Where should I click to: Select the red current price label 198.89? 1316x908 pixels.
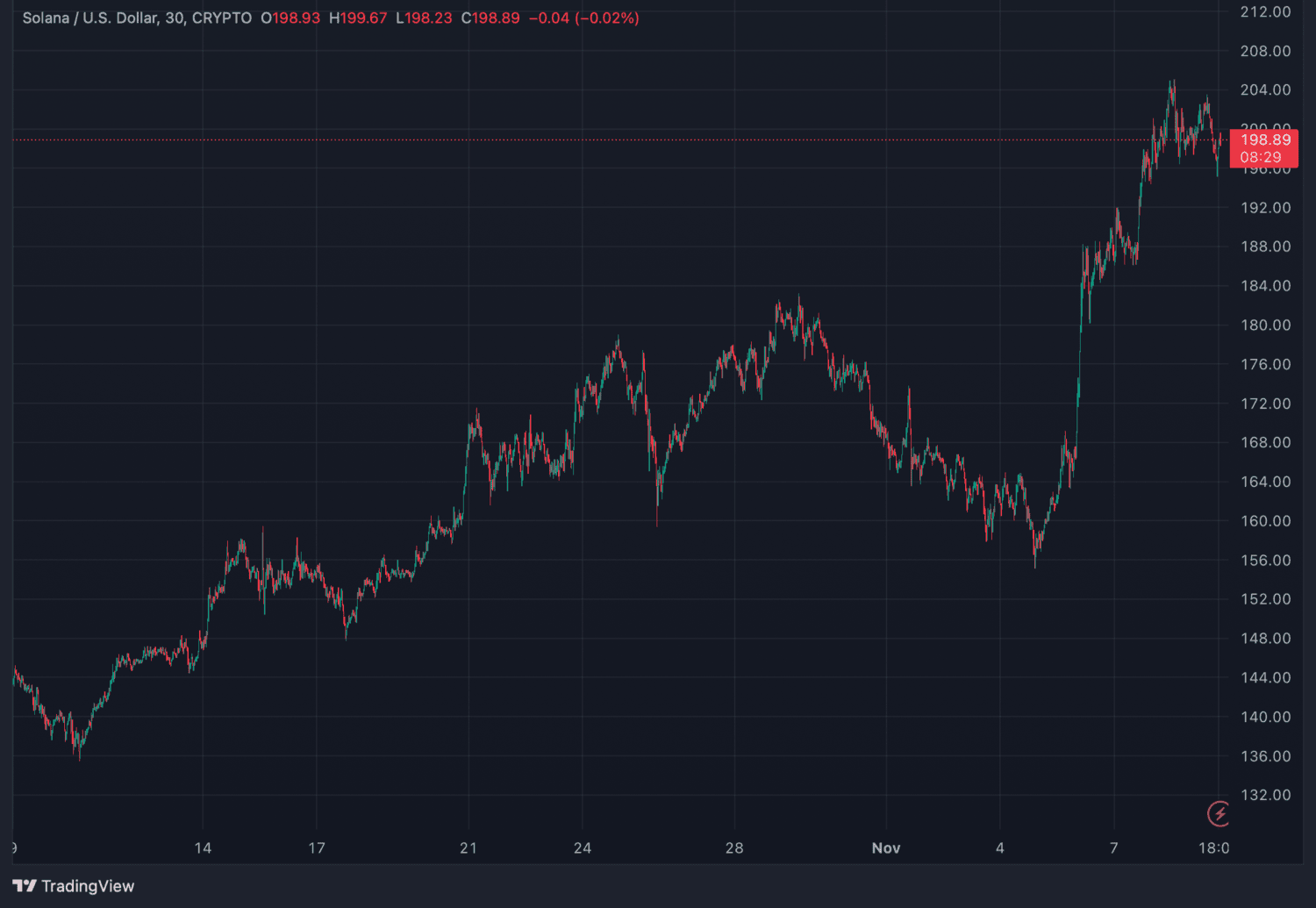1265,139
